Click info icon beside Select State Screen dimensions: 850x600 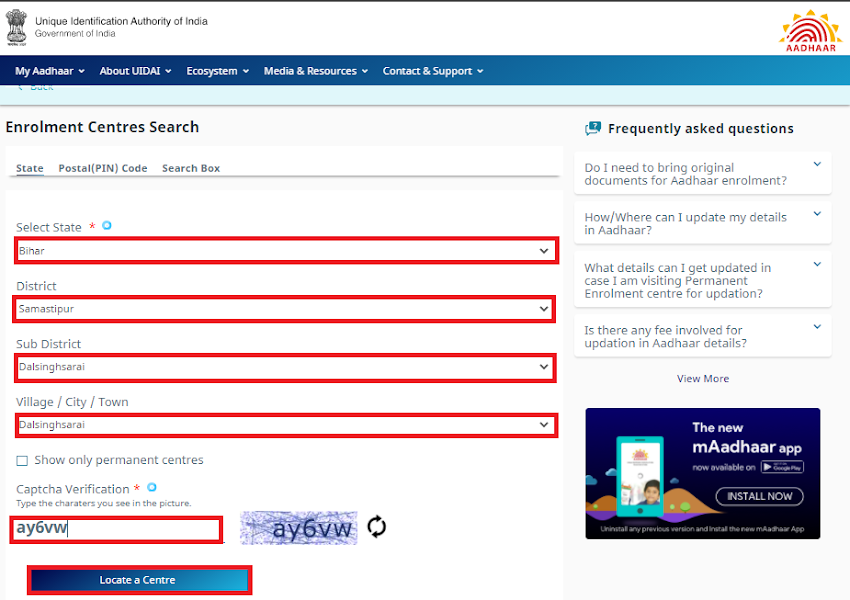point(107,225)
